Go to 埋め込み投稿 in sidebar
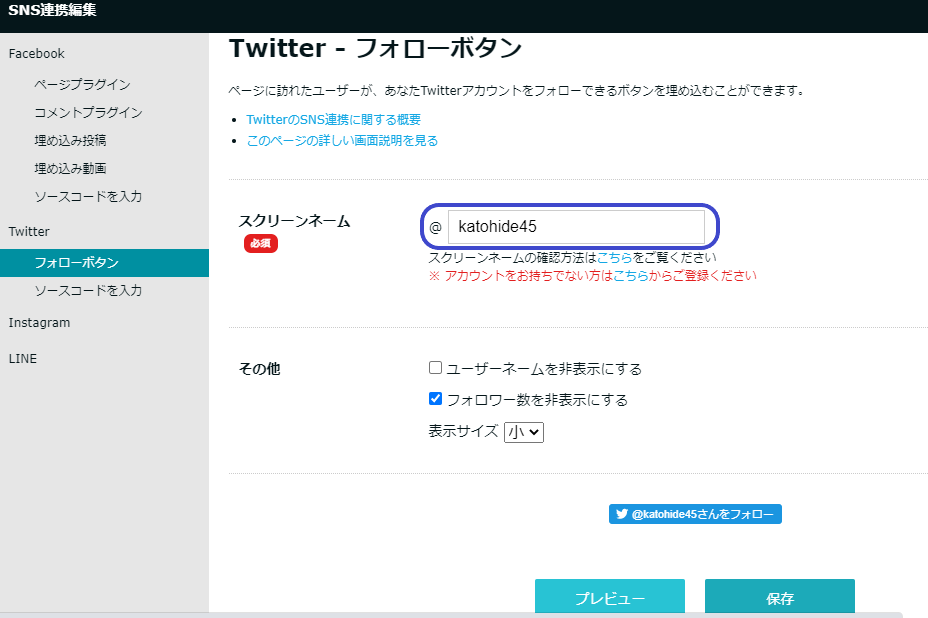Image resolution: width=928 pixels, height=618 pixels. [70, 140]
